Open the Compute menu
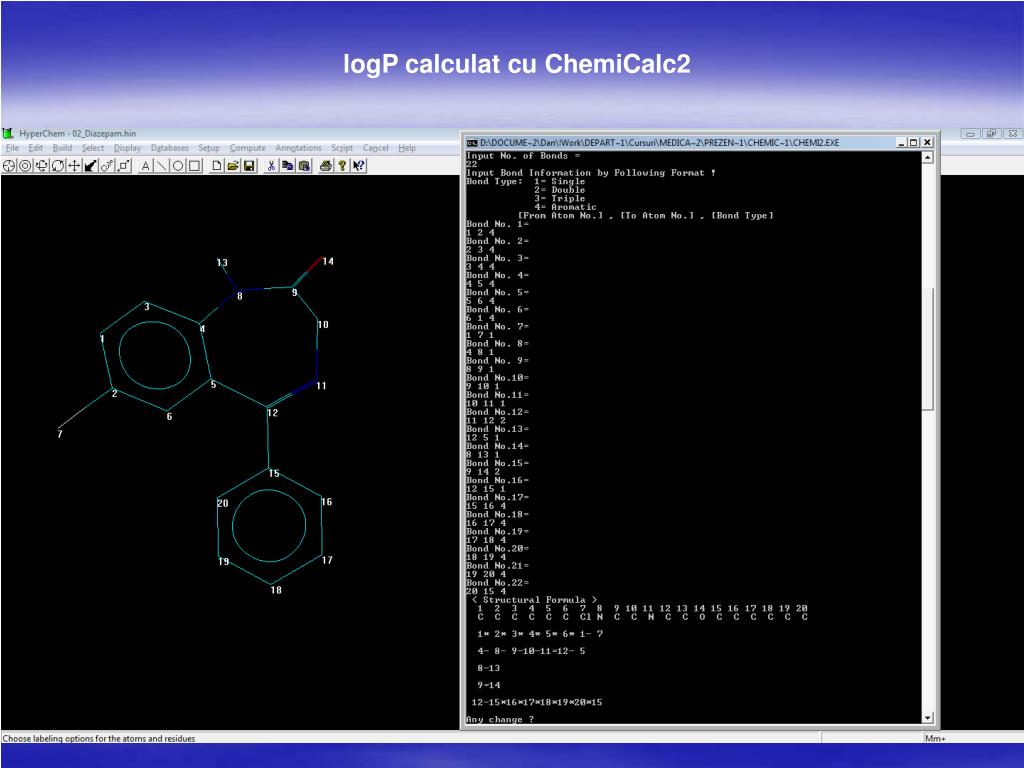This screenshot has width=1024, height=768. (x=247, y=148)
